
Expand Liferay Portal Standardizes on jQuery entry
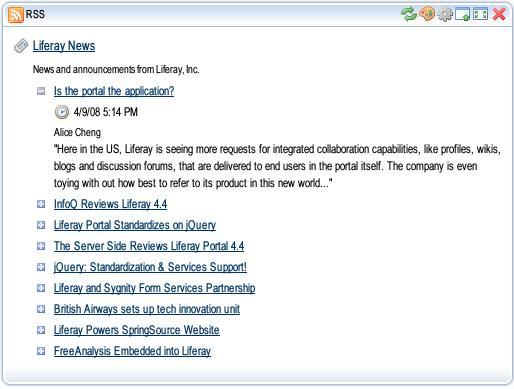click(41, 225)
